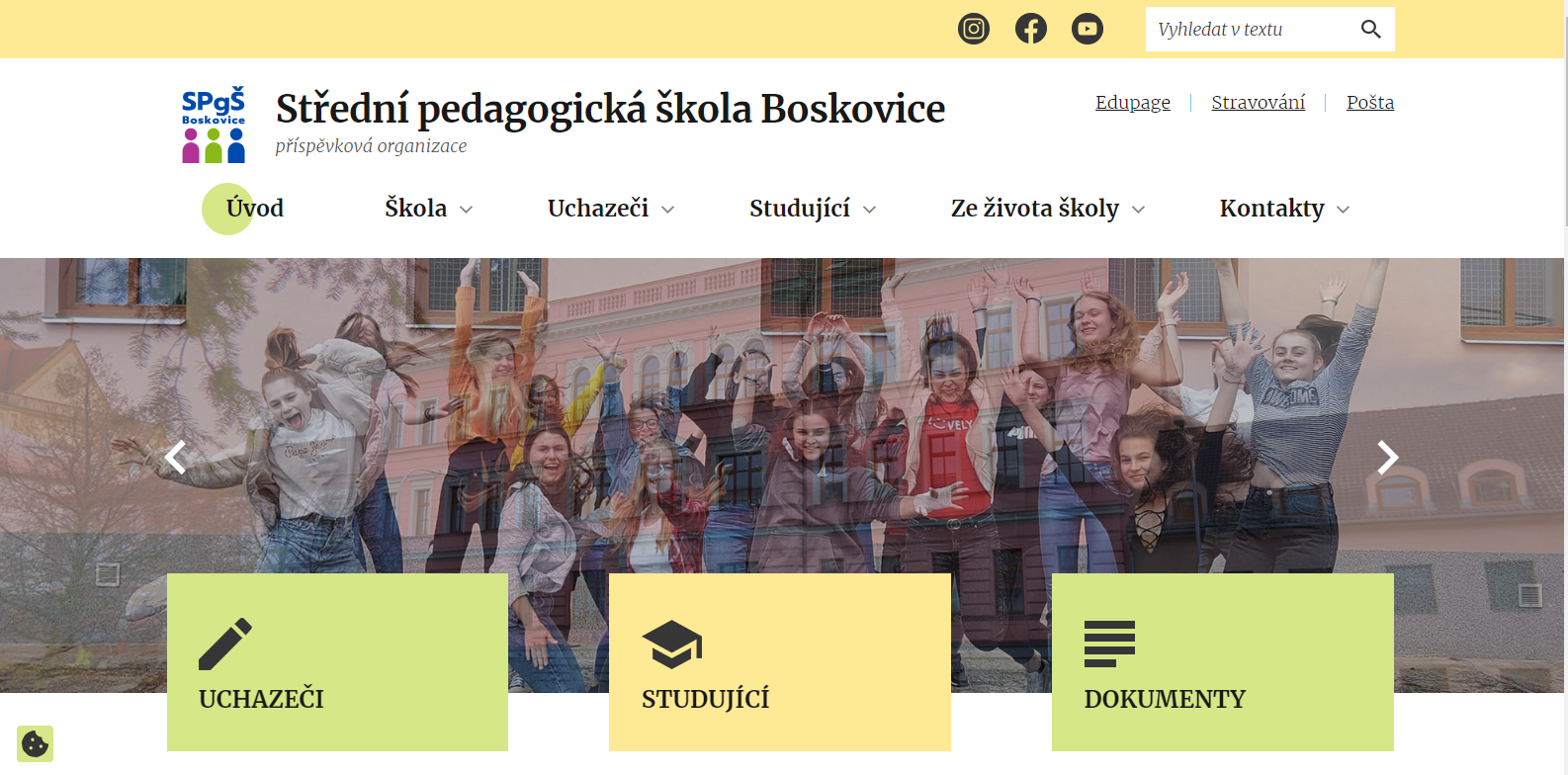Open the school's Facebook page icon
The image size is (1568, 775).
pos(1031,29)
